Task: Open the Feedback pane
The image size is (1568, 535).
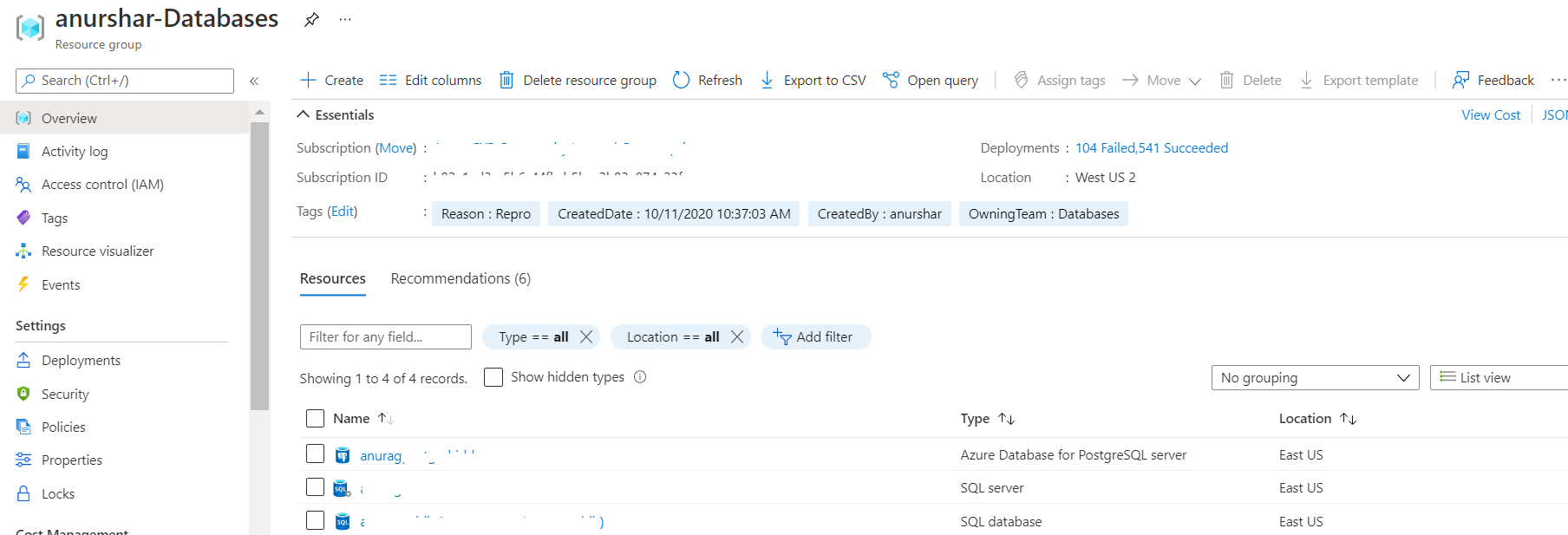Action: (x=1493, y=81)
